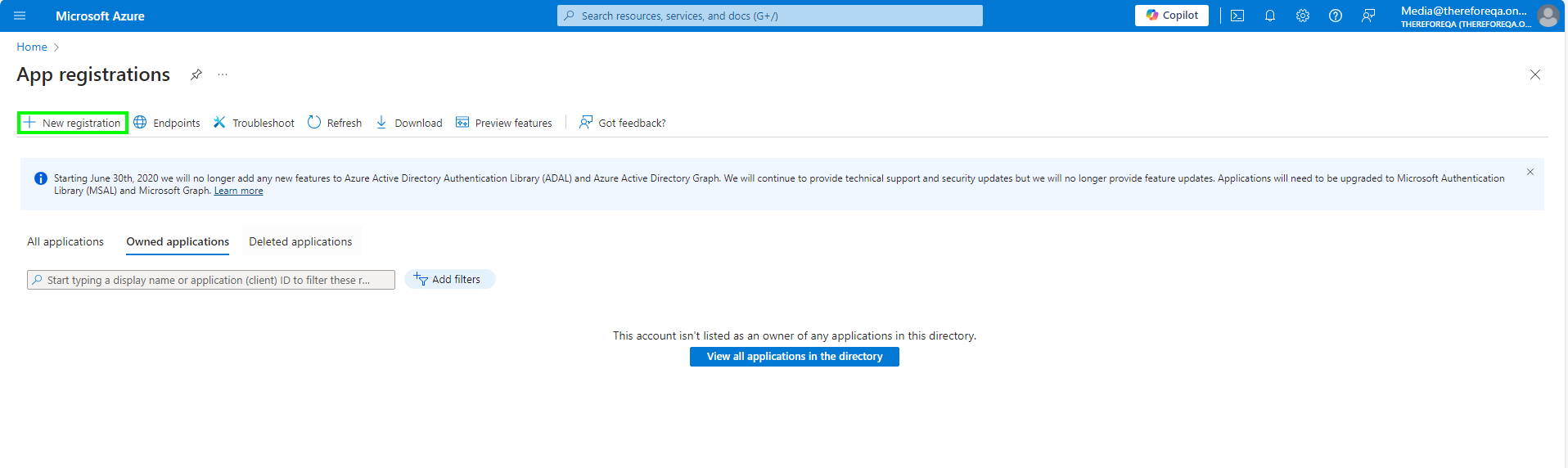Focus the global search resources box
The height and width of the screenshot is (468, 1568).
click(770, 16)
